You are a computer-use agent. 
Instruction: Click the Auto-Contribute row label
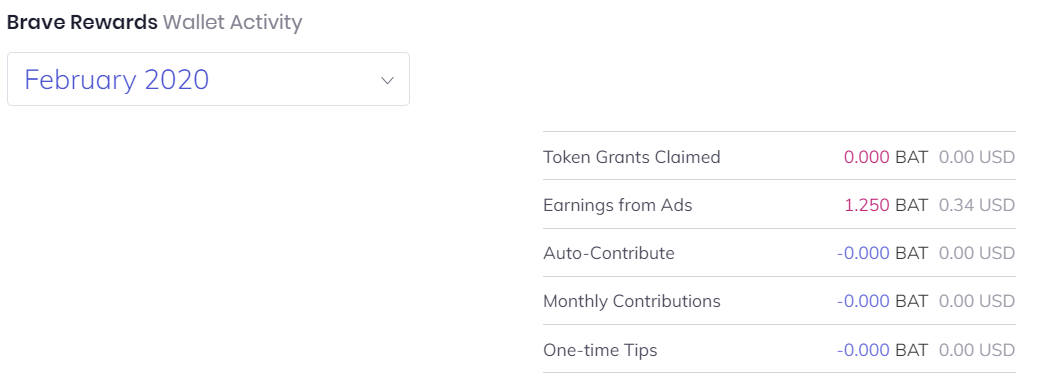tap(609, 253)
